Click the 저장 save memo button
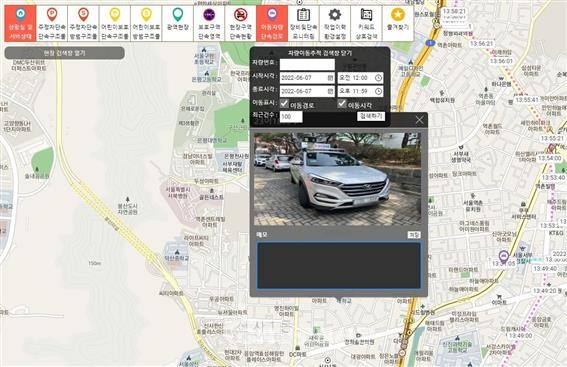 [x=414, y=235]
